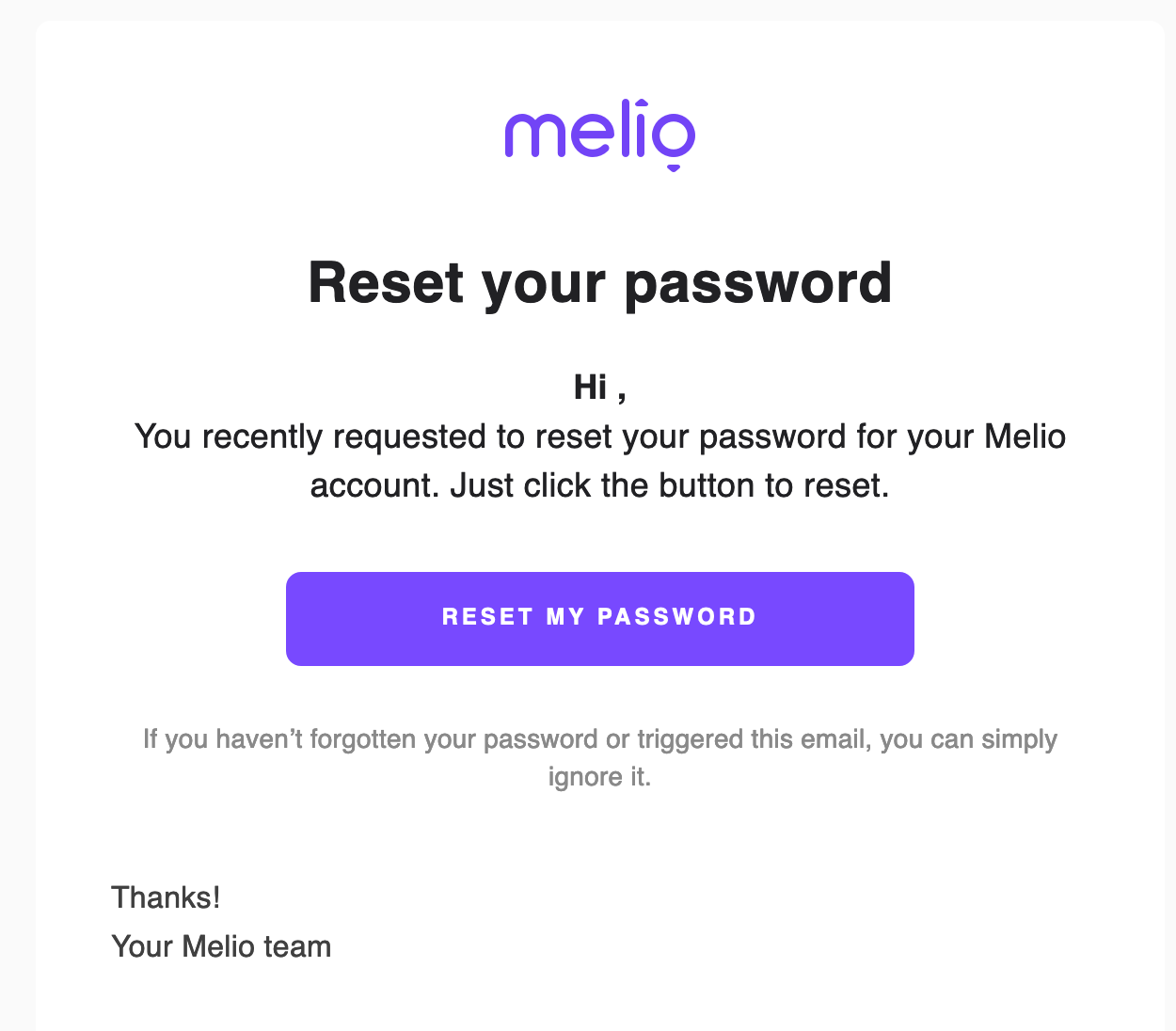
Task: Click the 'Hi ,' greeting text
Action: click(x=598, y=386)
